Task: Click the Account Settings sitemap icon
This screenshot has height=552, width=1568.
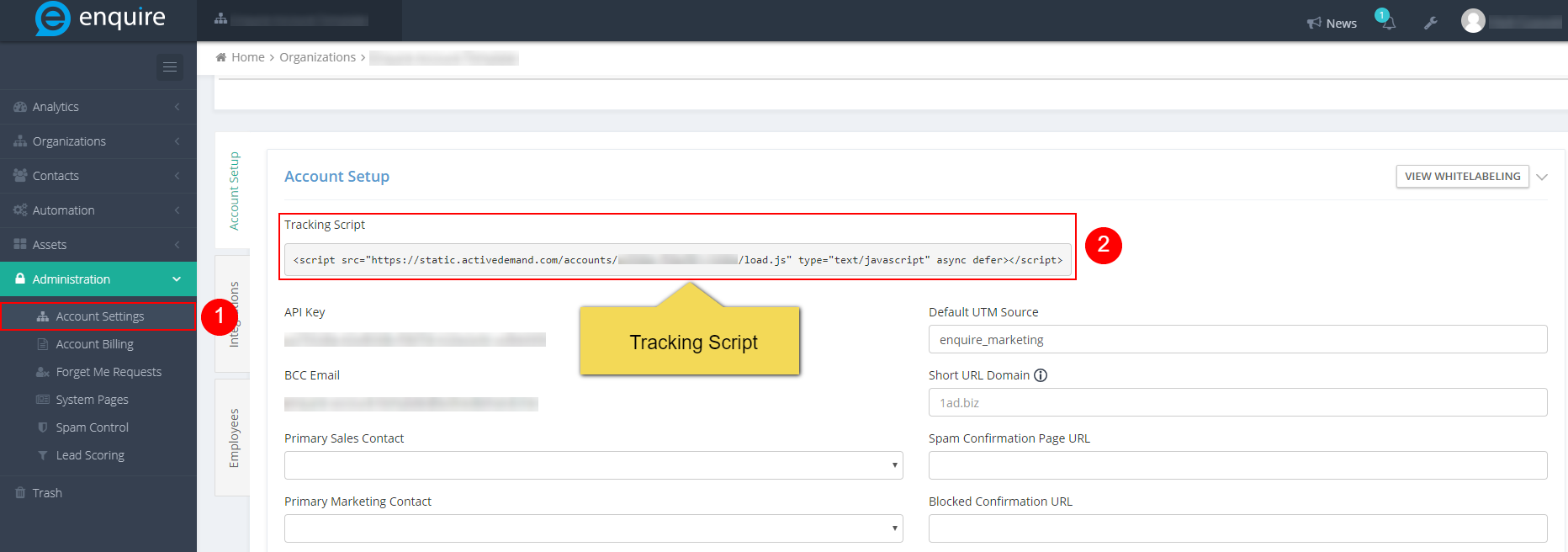Action: (43, 316)
